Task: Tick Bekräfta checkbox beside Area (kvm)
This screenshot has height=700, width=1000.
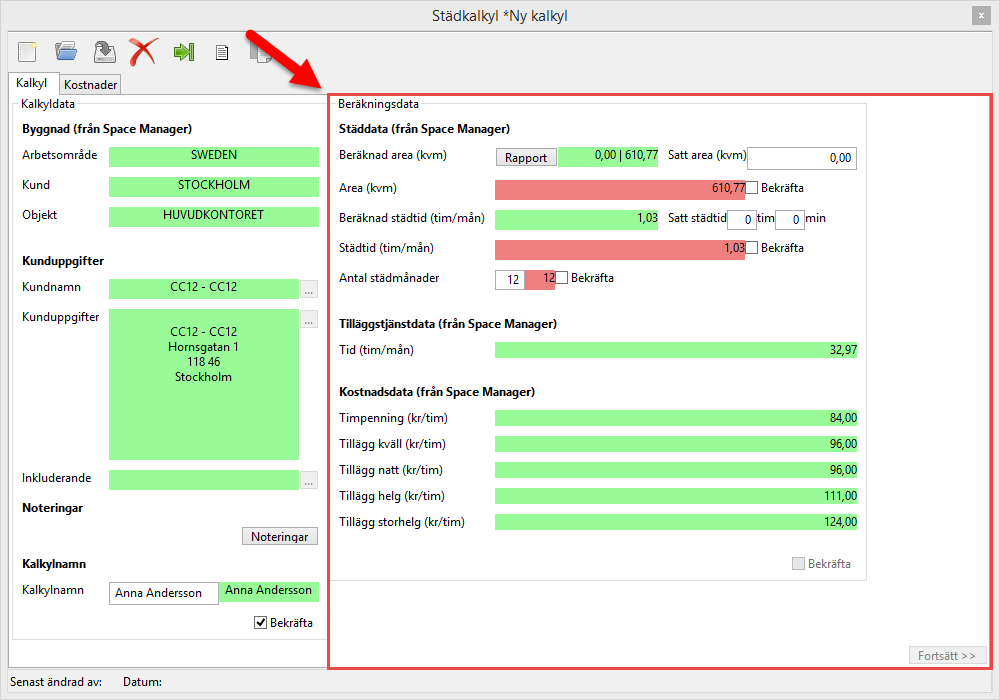Action: (752, 188)
